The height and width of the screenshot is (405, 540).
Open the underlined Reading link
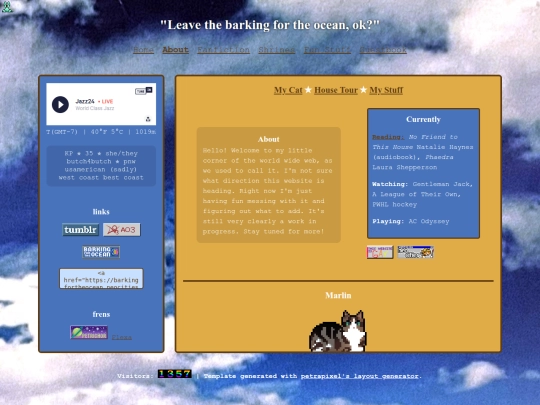388,137
